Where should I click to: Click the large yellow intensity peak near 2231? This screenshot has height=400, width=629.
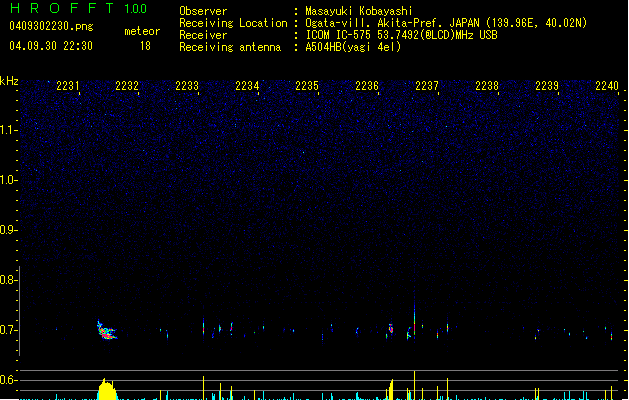pos(107,389)
